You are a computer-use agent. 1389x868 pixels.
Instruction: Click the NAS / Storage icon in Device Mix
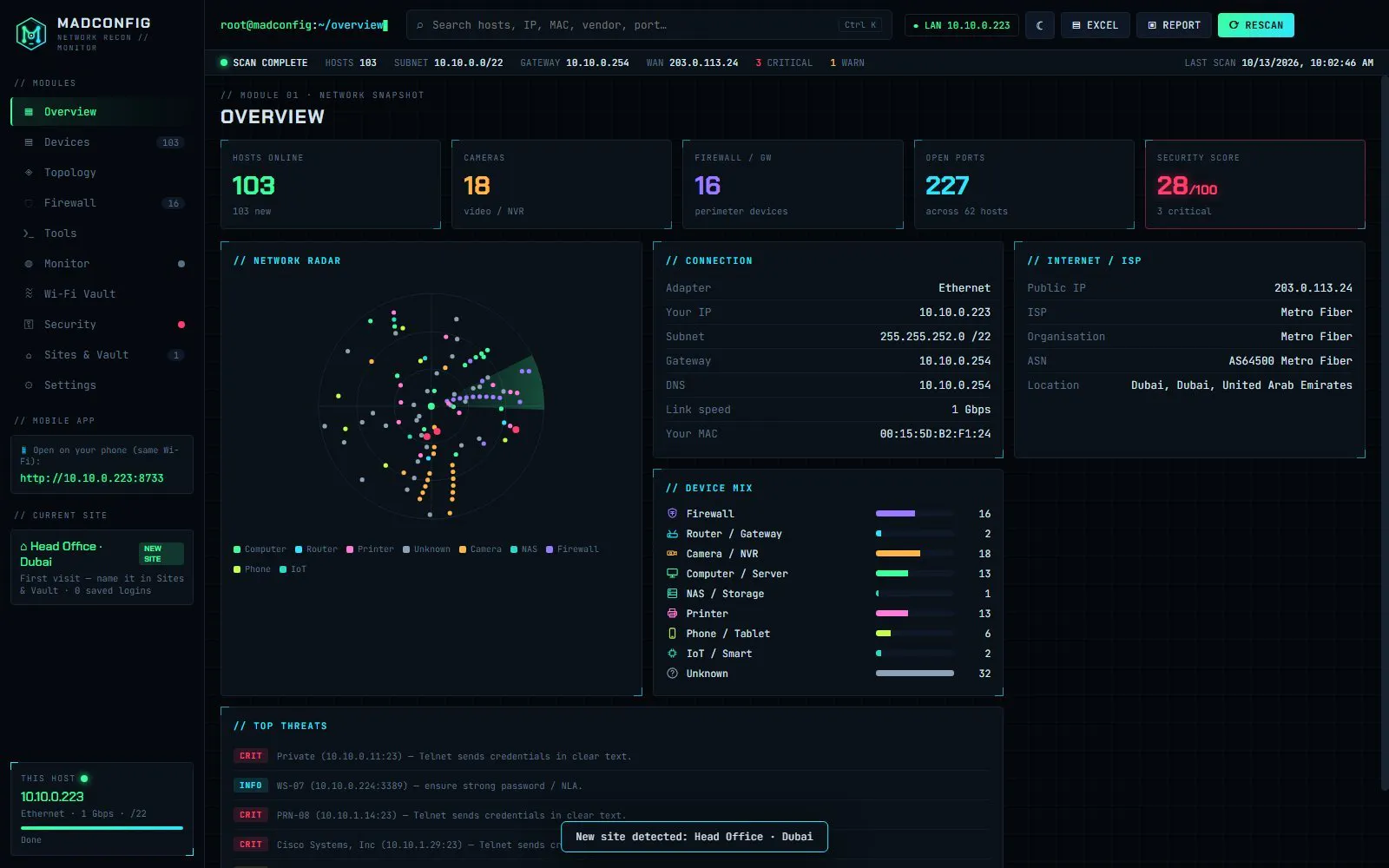click(x=672, y=594)
